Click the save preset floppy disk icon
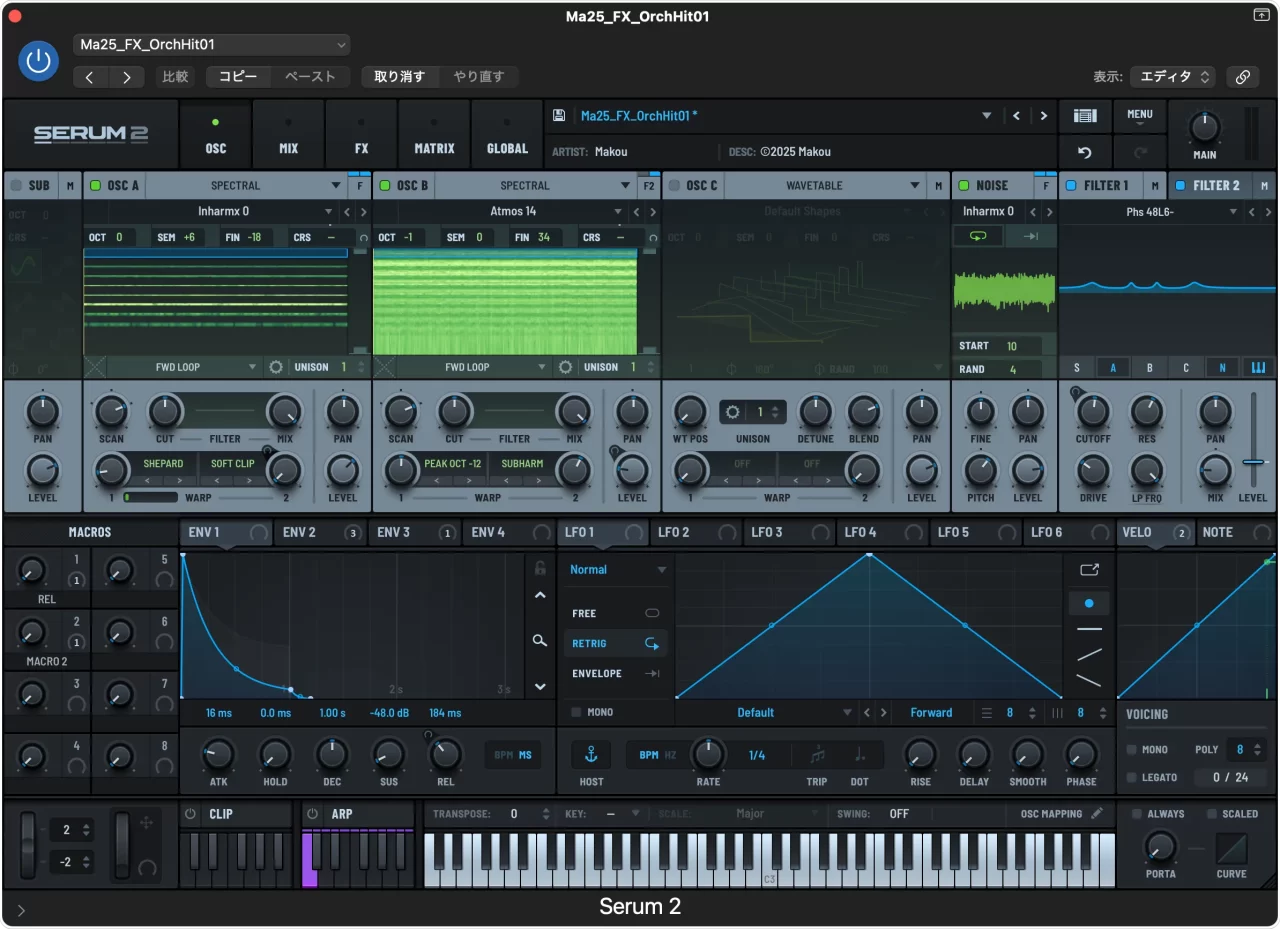Viewport: 1280px width, 929px height. [559, 116]
